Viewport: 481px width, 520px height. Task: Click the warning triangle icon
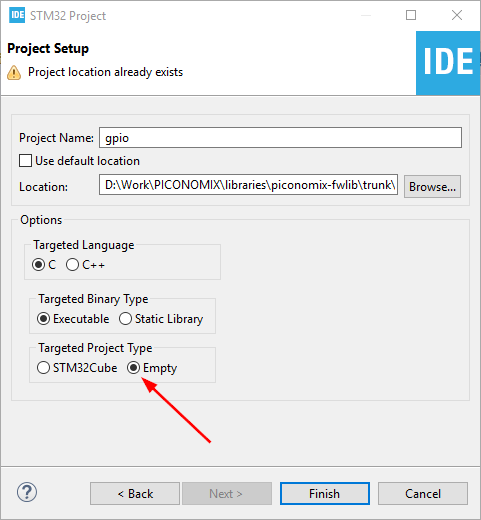[14, 72]
